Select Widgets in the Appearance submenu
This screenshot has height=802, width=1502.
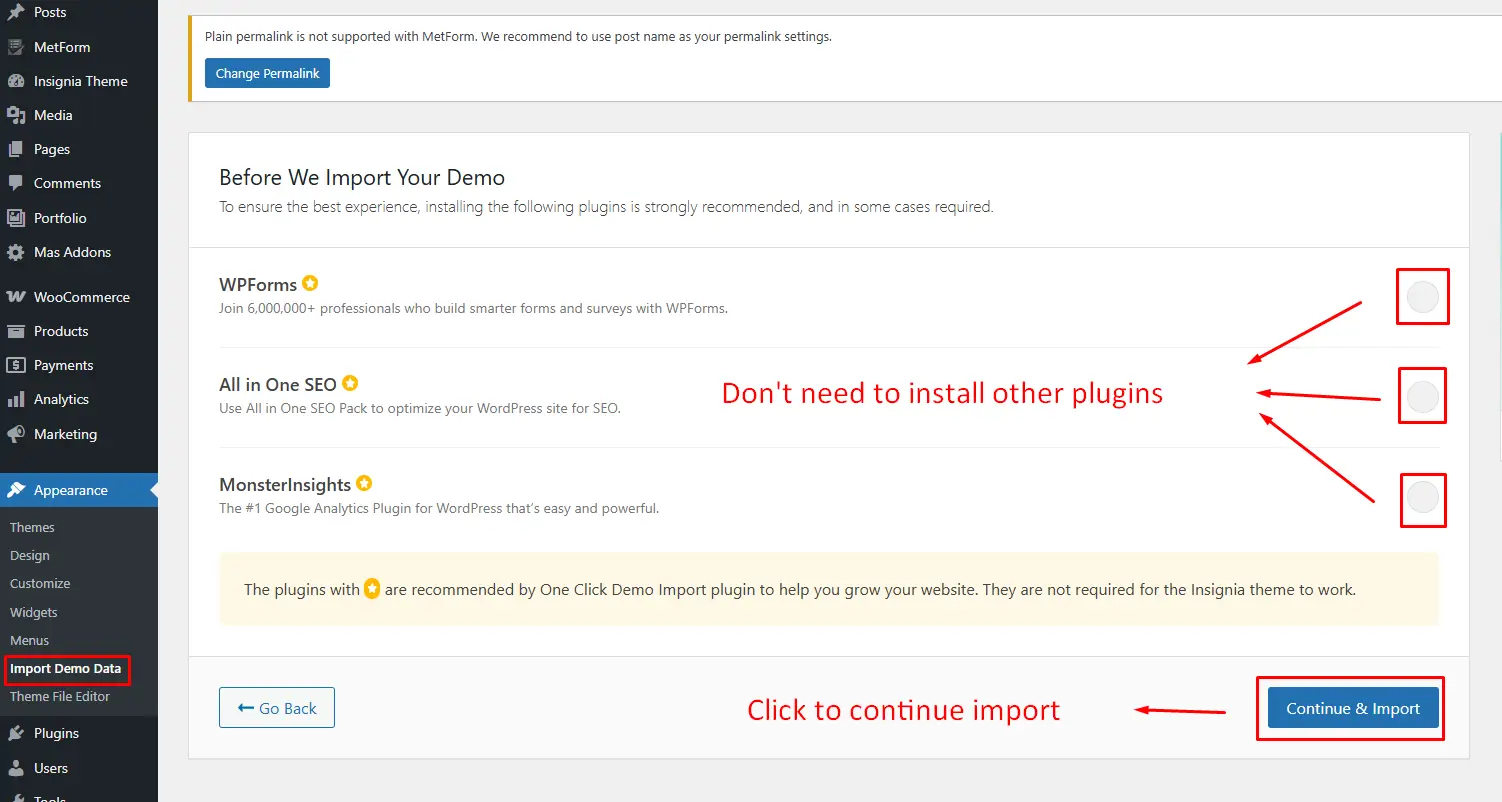[x=34, y=612]
